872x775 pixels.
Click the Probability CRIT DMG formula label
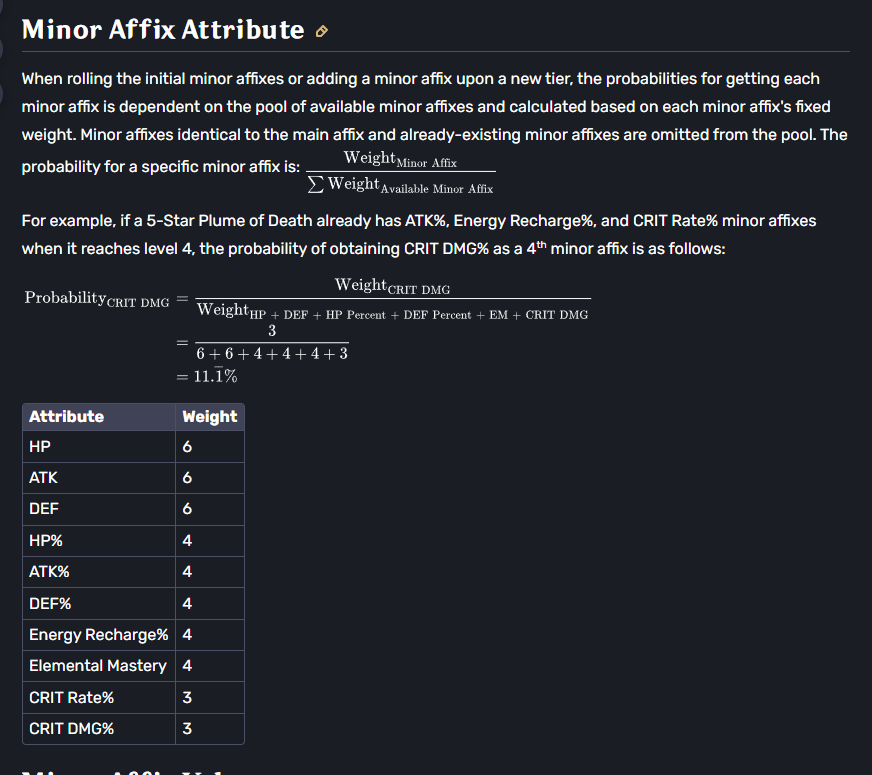96,299
